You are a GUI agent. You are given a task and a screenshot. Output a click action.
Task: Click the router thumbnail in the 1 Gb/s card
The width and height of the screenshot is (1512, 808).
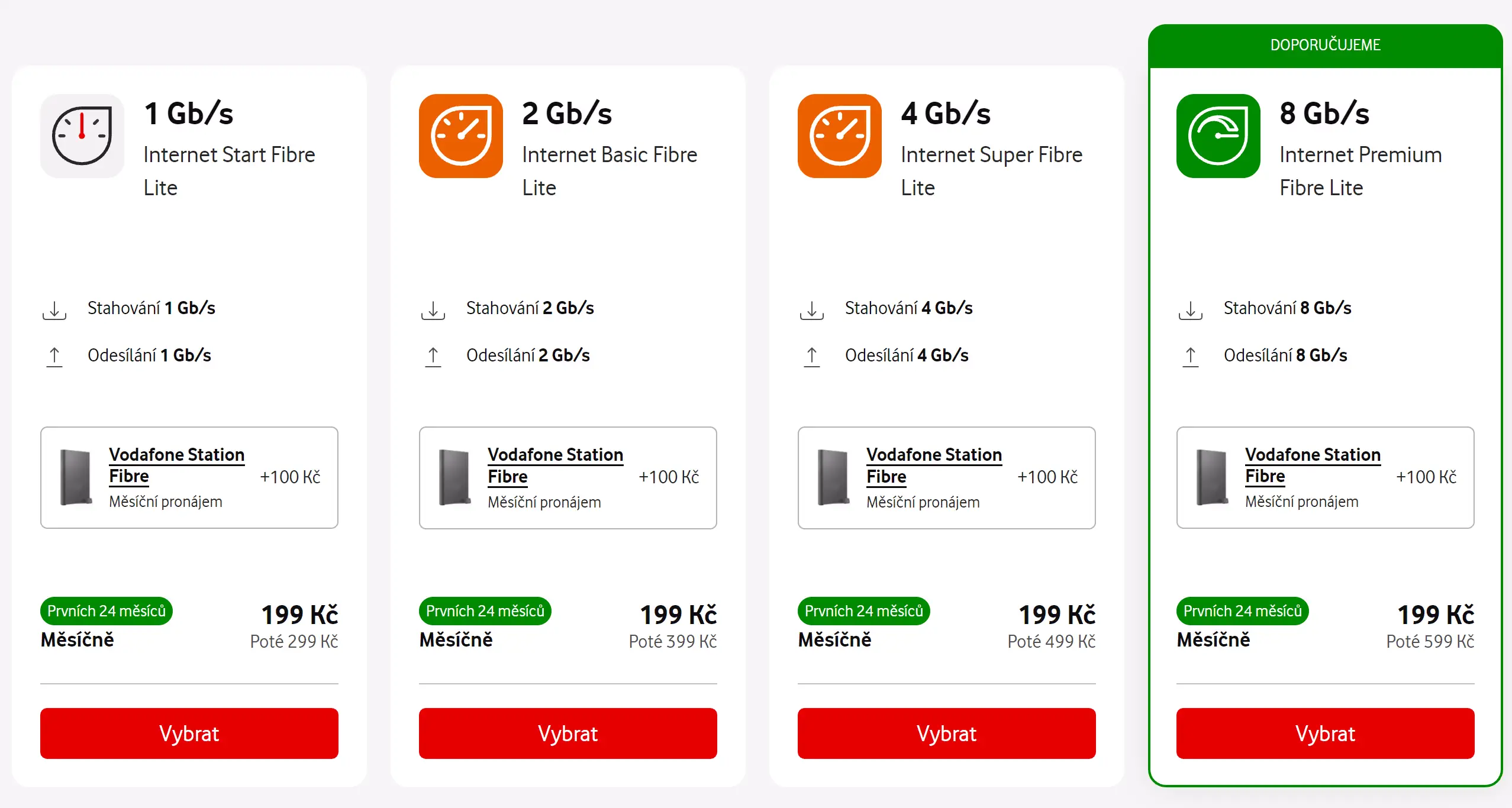[76, 477]
